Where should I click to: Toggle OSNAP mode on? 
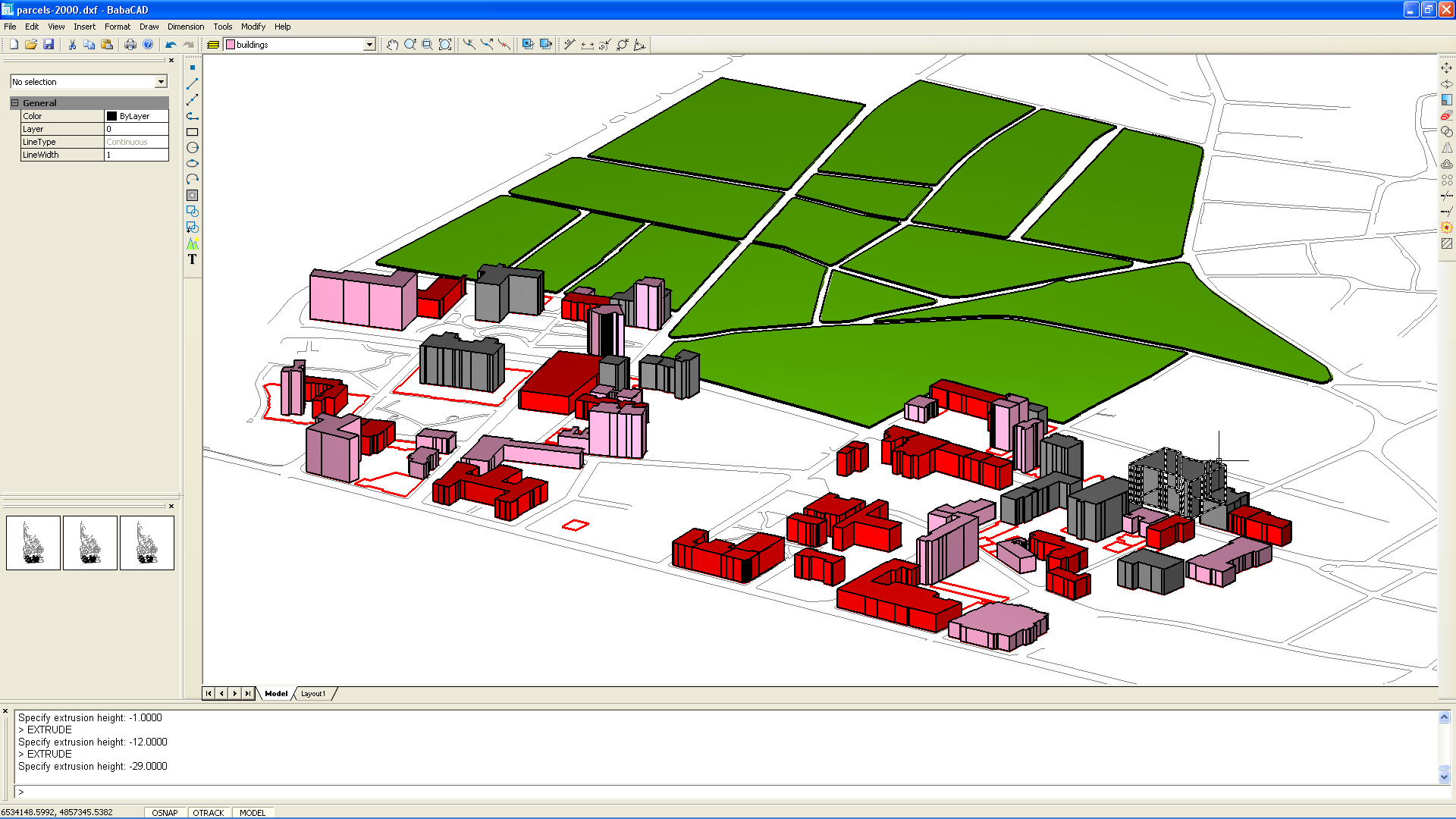[165, 812]
